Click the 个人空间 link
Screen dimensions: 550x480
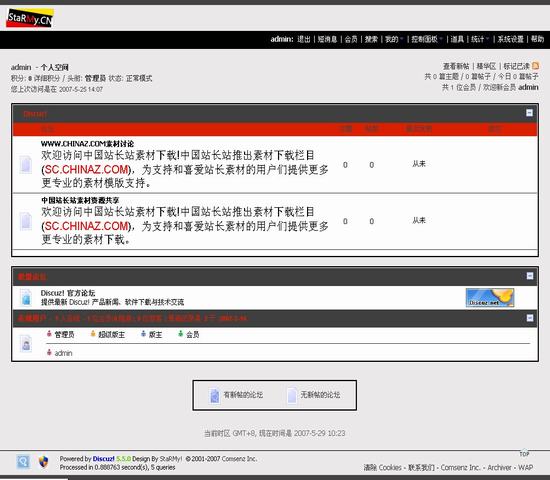55,67
